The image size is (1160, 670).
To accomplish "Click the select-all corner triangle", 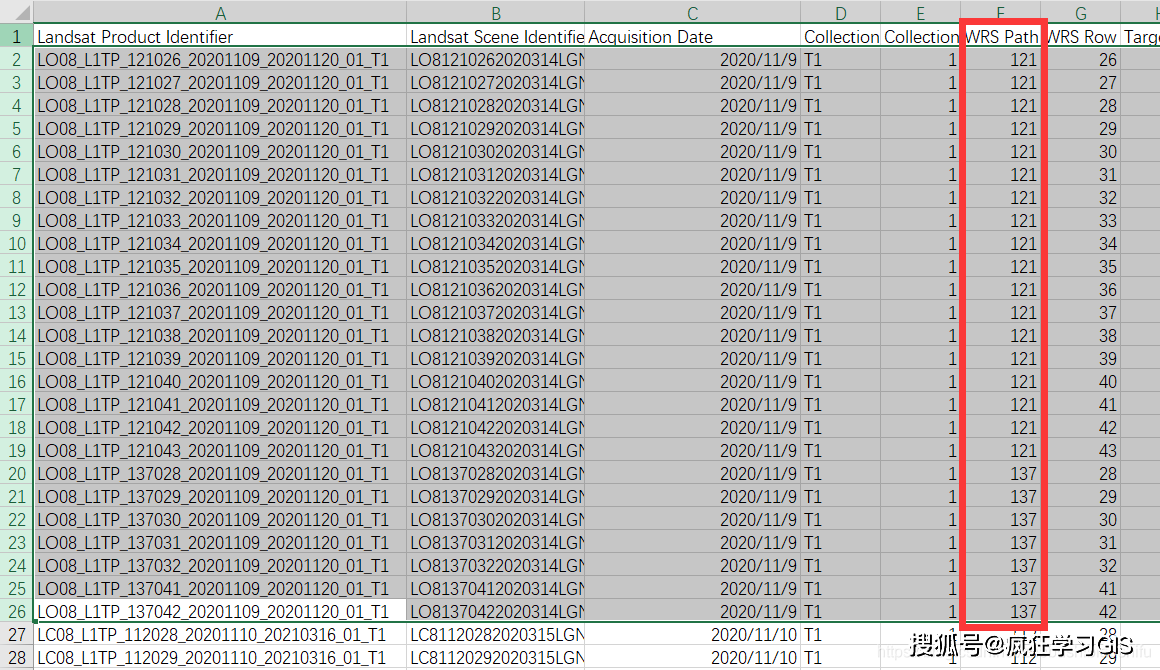I will click(x=16, y=12).
